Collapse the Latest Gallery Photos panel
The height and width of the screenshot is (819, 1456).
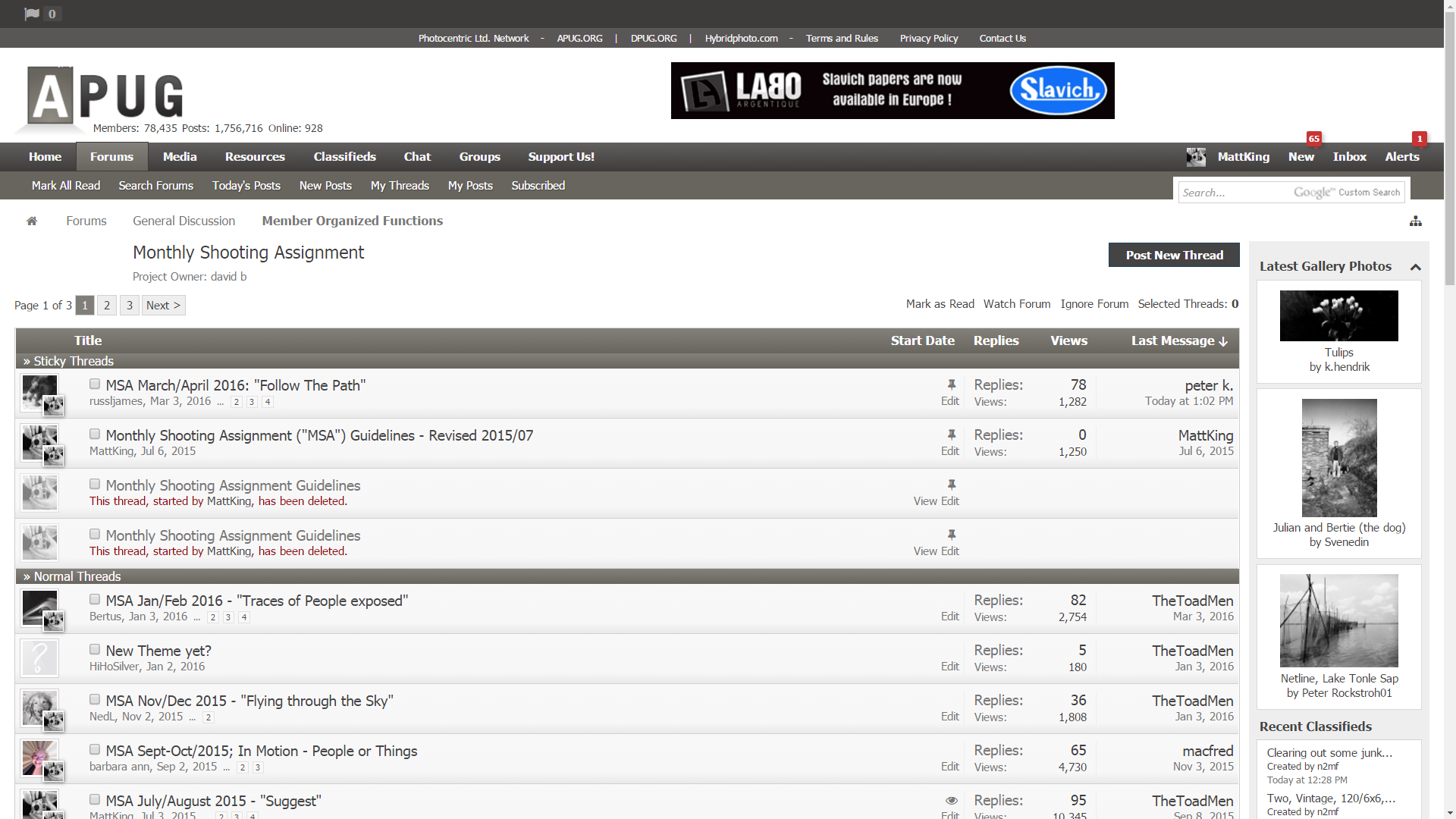[x=1415, y=267]
